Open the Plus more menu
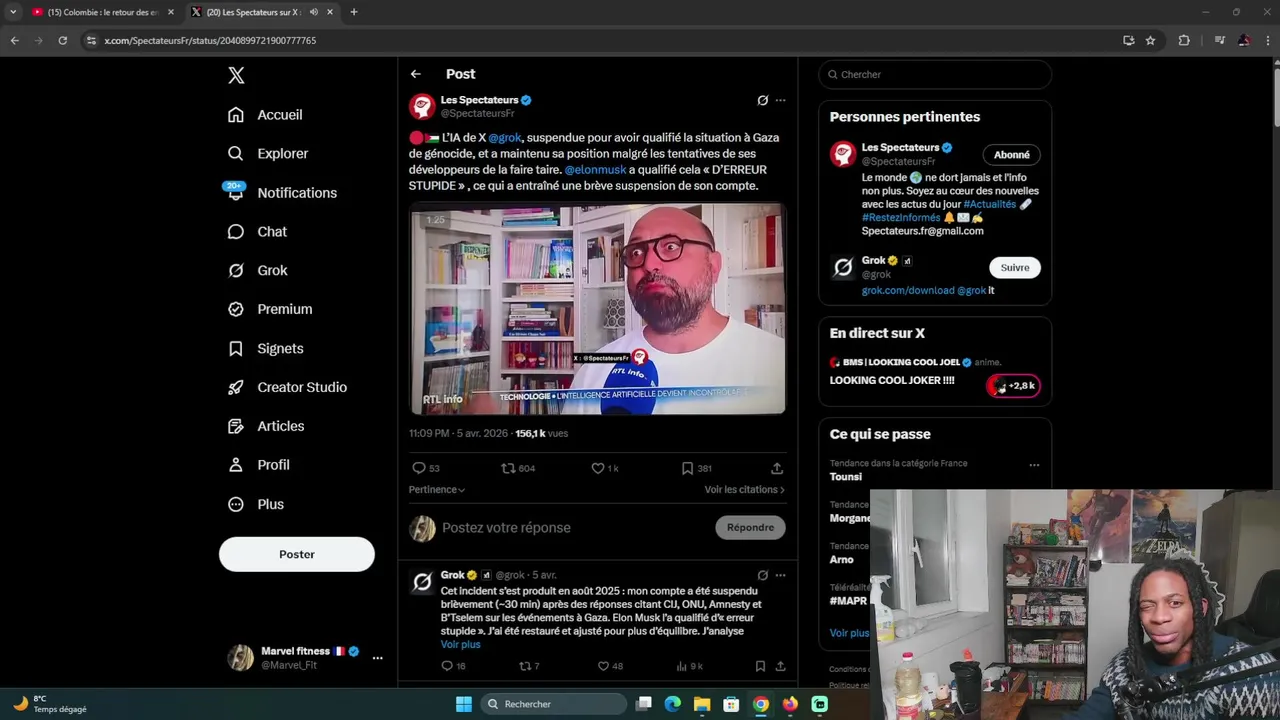Screen dimensions: 1280x720 [256, 504]
